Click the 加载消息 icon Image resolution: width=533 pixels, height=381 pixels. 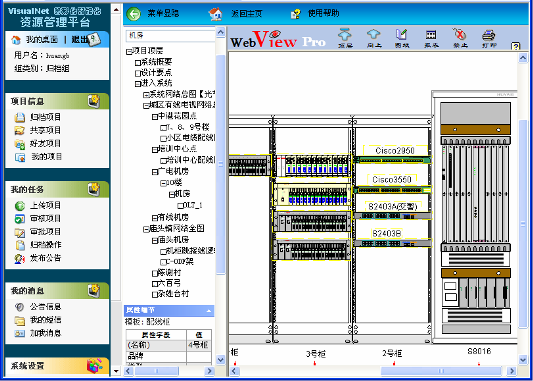click(x=20, y=333)
